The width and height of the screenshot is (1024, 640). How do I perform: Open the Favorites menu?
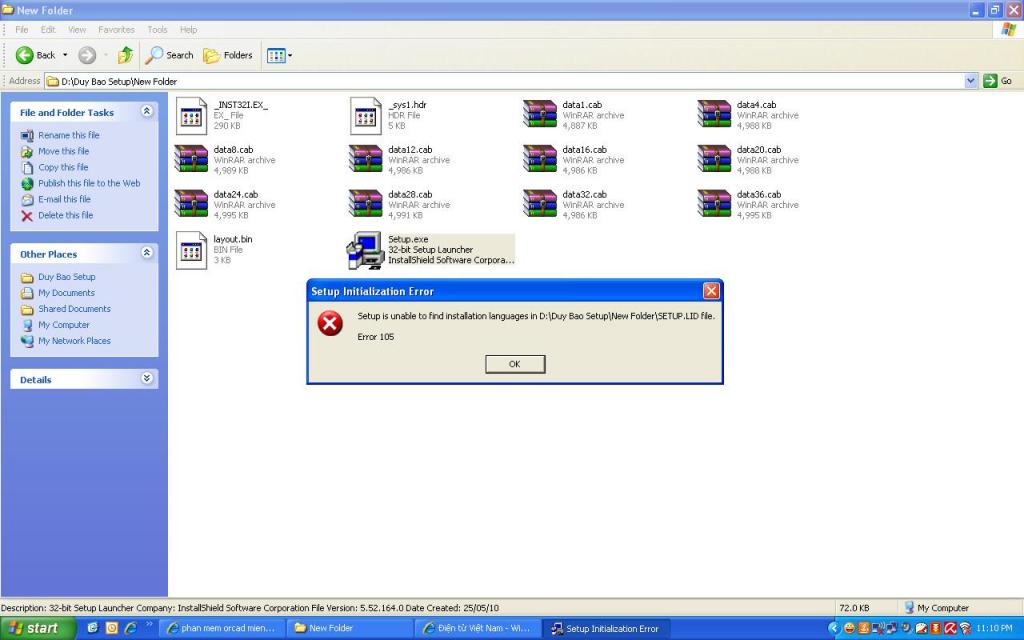click(x=116, y=29)
